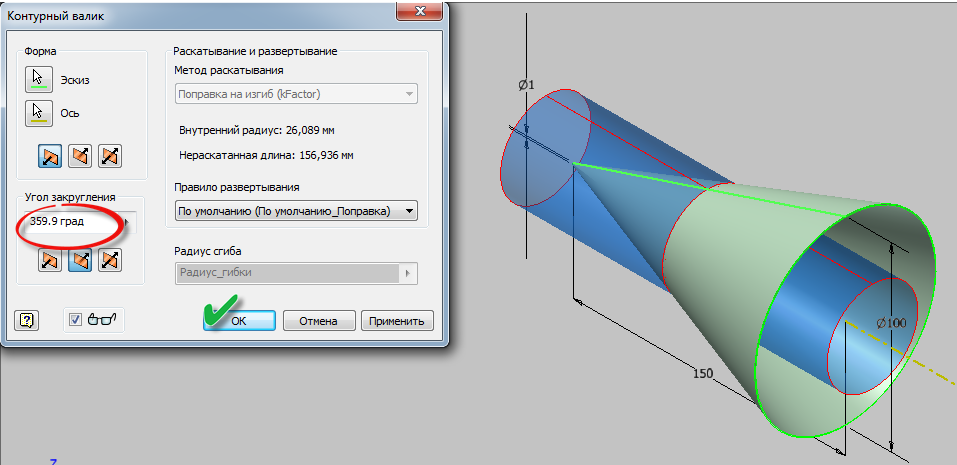Image resolution: width=957 pixels, height=465 pixels.
Task: Select third direction icon under Форма
Action: 110,156
